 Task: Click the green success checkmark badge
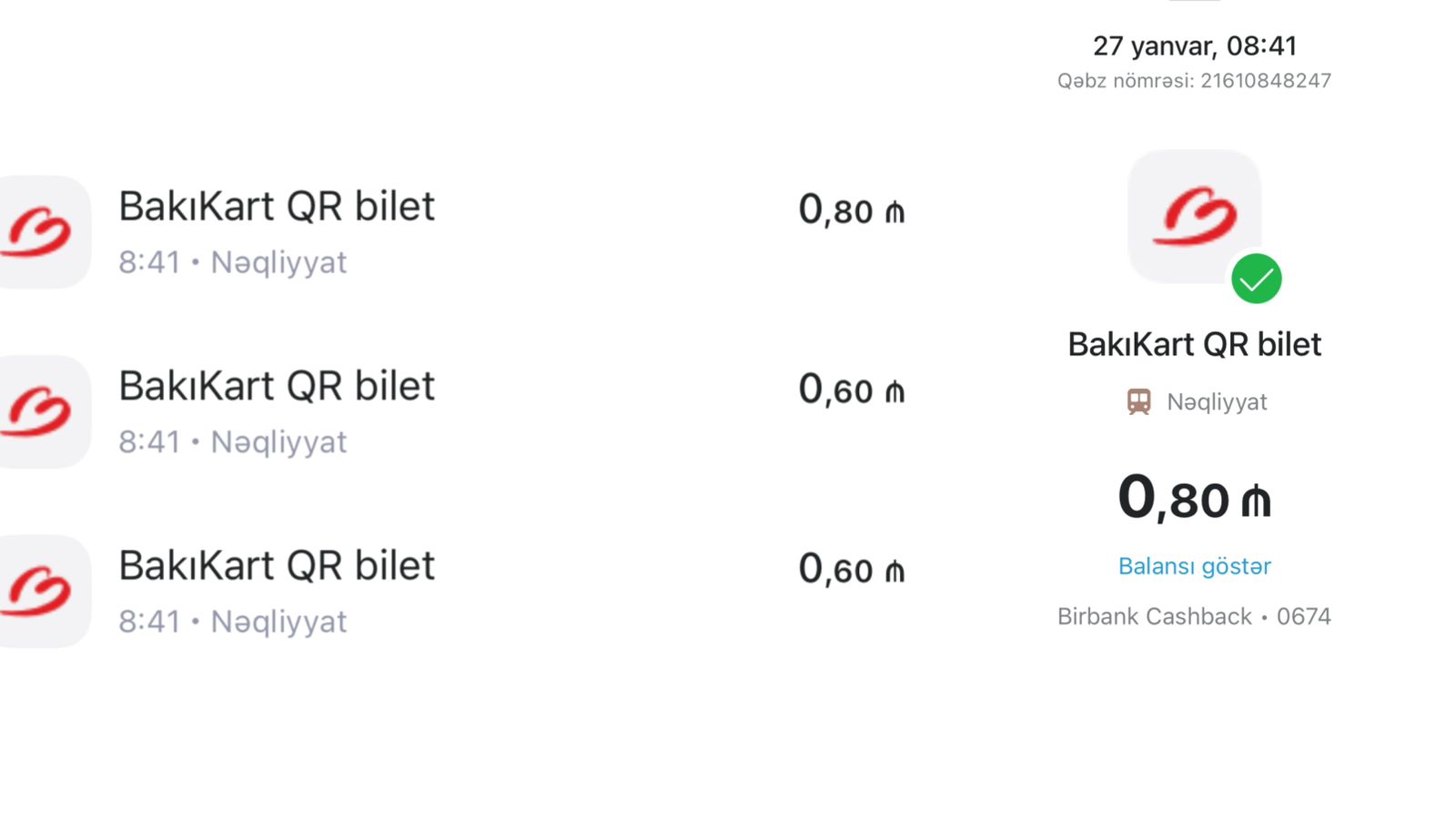click(x=1256, y=279)
